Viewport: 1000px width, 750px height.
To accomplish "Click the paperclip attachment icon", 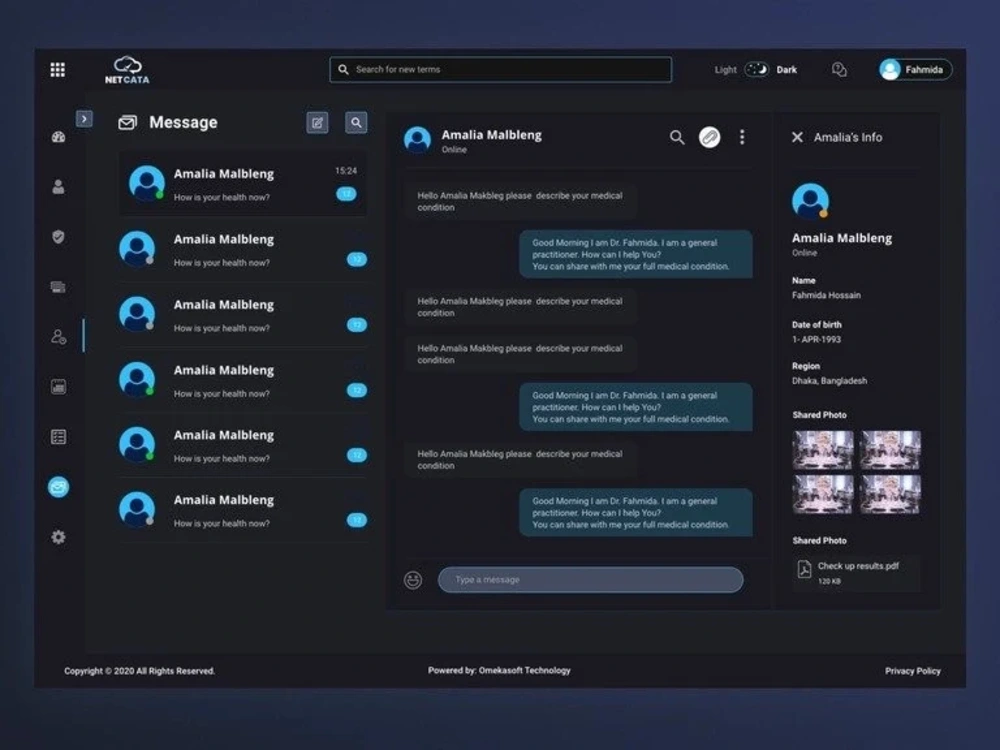I will click(709, 137).
